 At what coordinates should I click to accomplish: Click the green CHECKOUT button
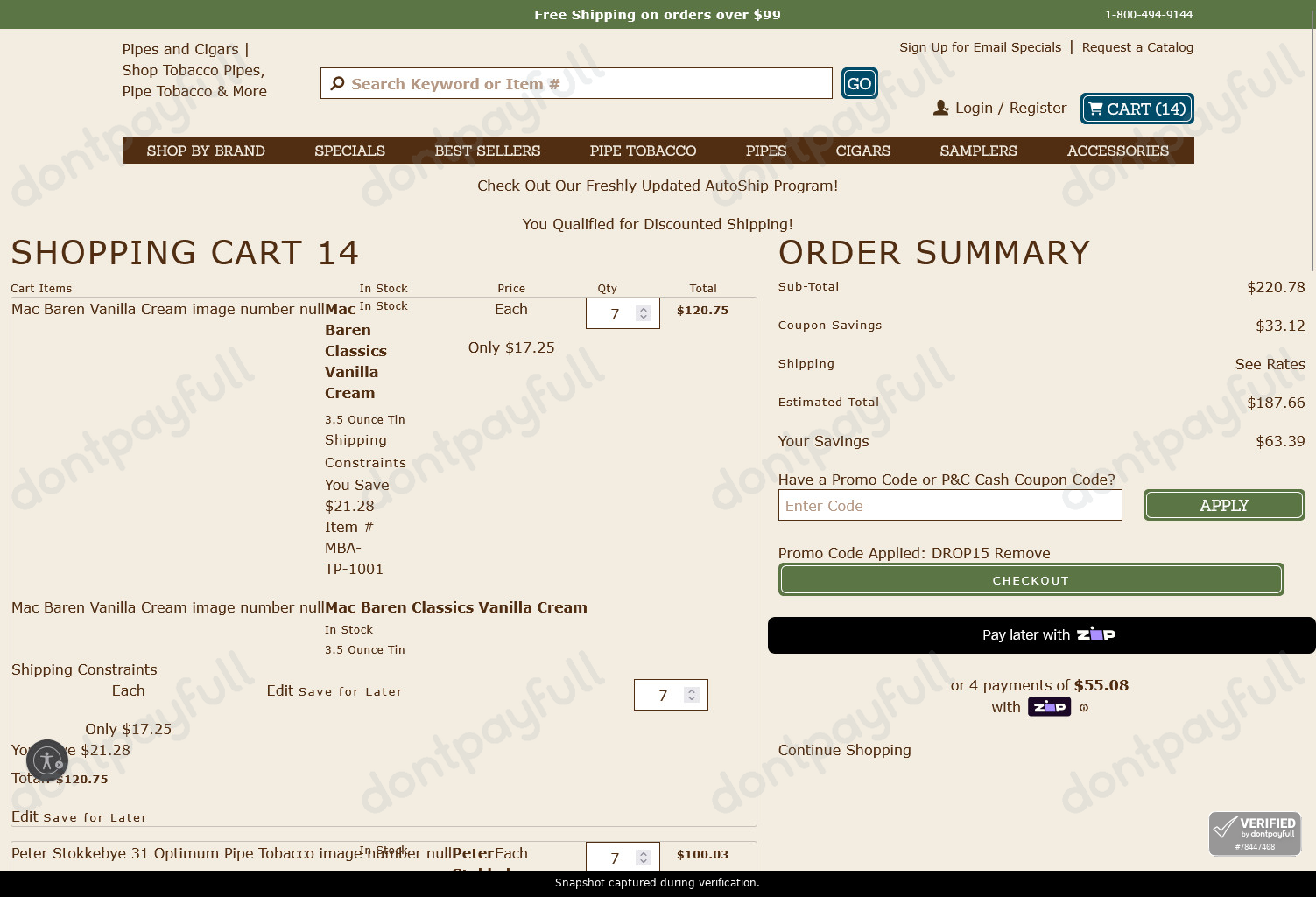(1031, 579)
